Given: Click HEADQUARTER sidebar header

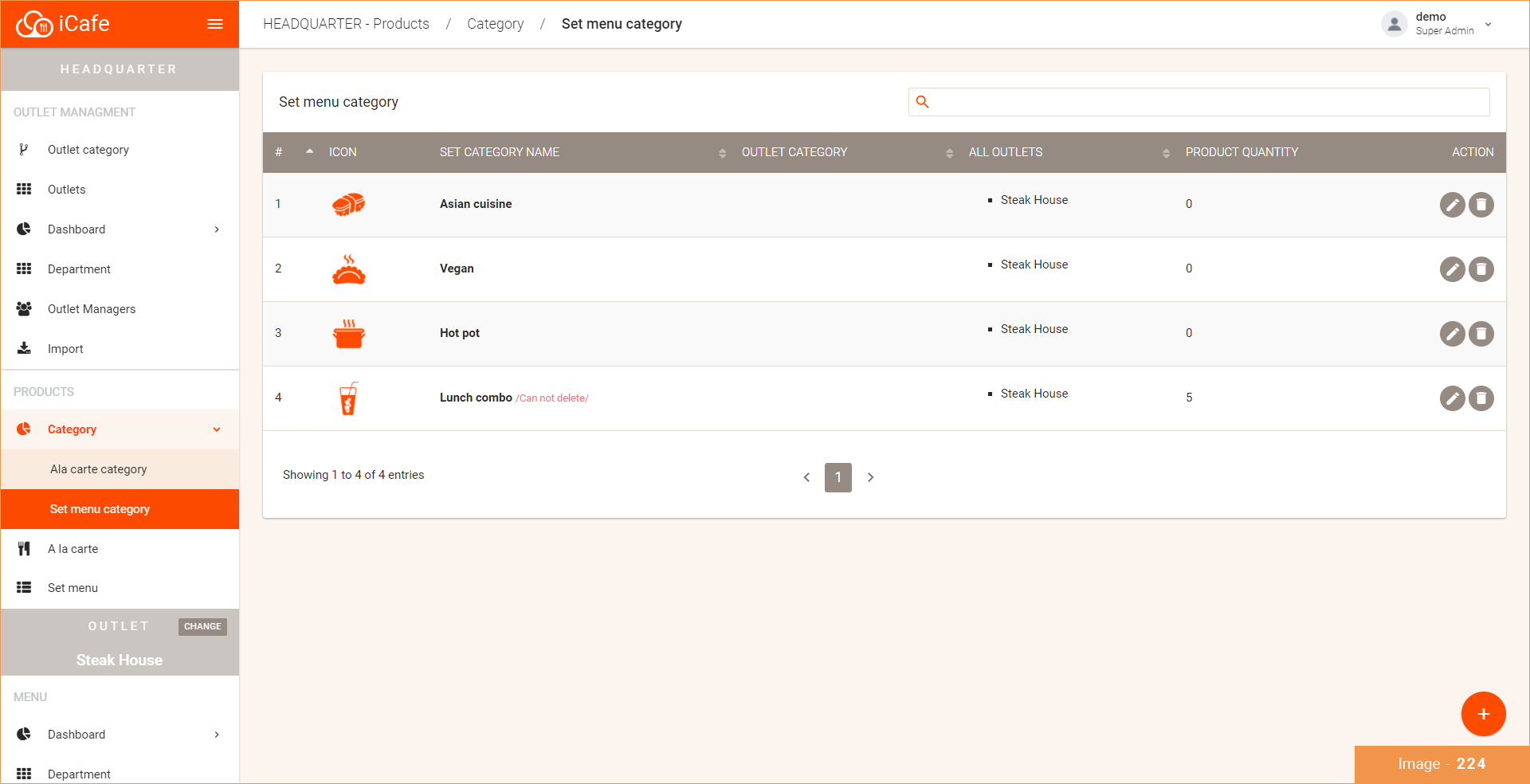Looking at the screenshot, I should (120, 69).
